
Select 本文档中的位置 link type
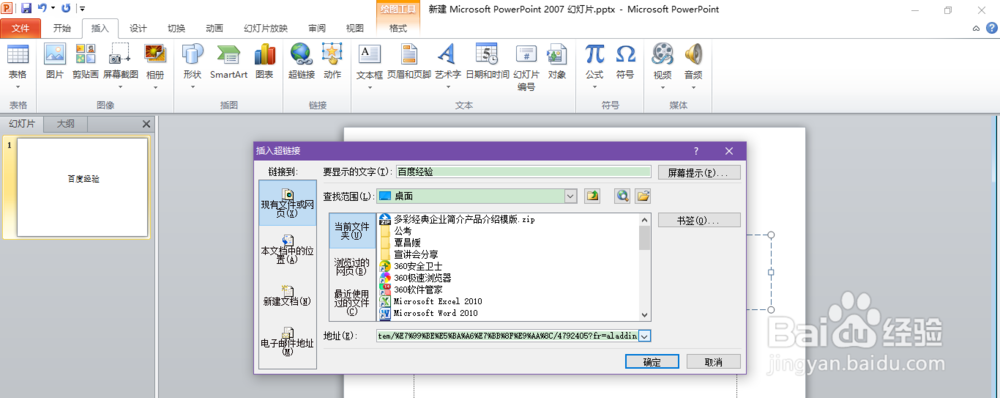click(x=288, y=249)
